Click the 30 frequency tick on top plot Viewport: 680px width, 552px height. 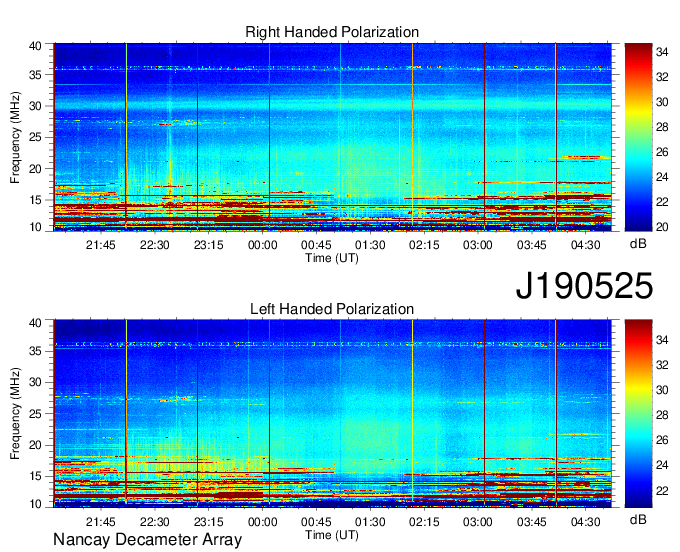(x=36, y=106)
